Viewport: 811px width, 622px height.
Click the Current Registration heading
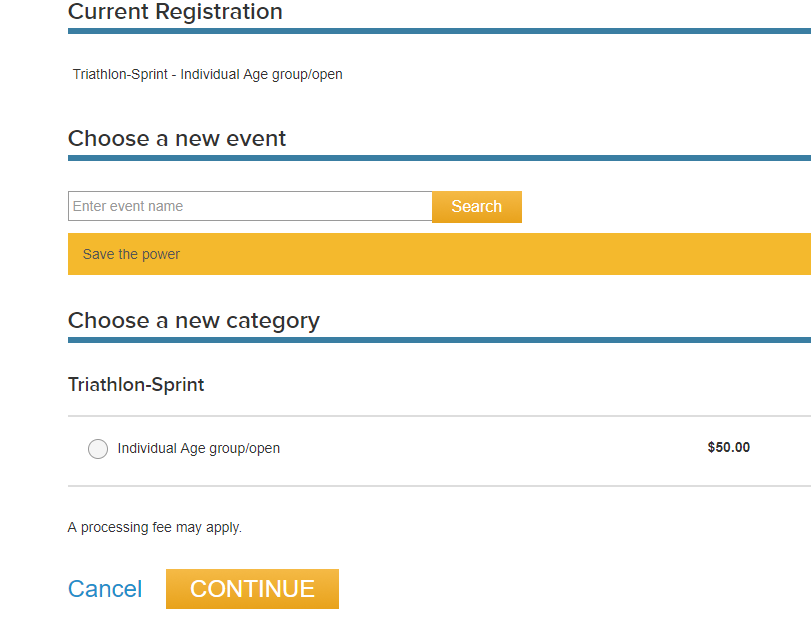(x=175, y=11)
